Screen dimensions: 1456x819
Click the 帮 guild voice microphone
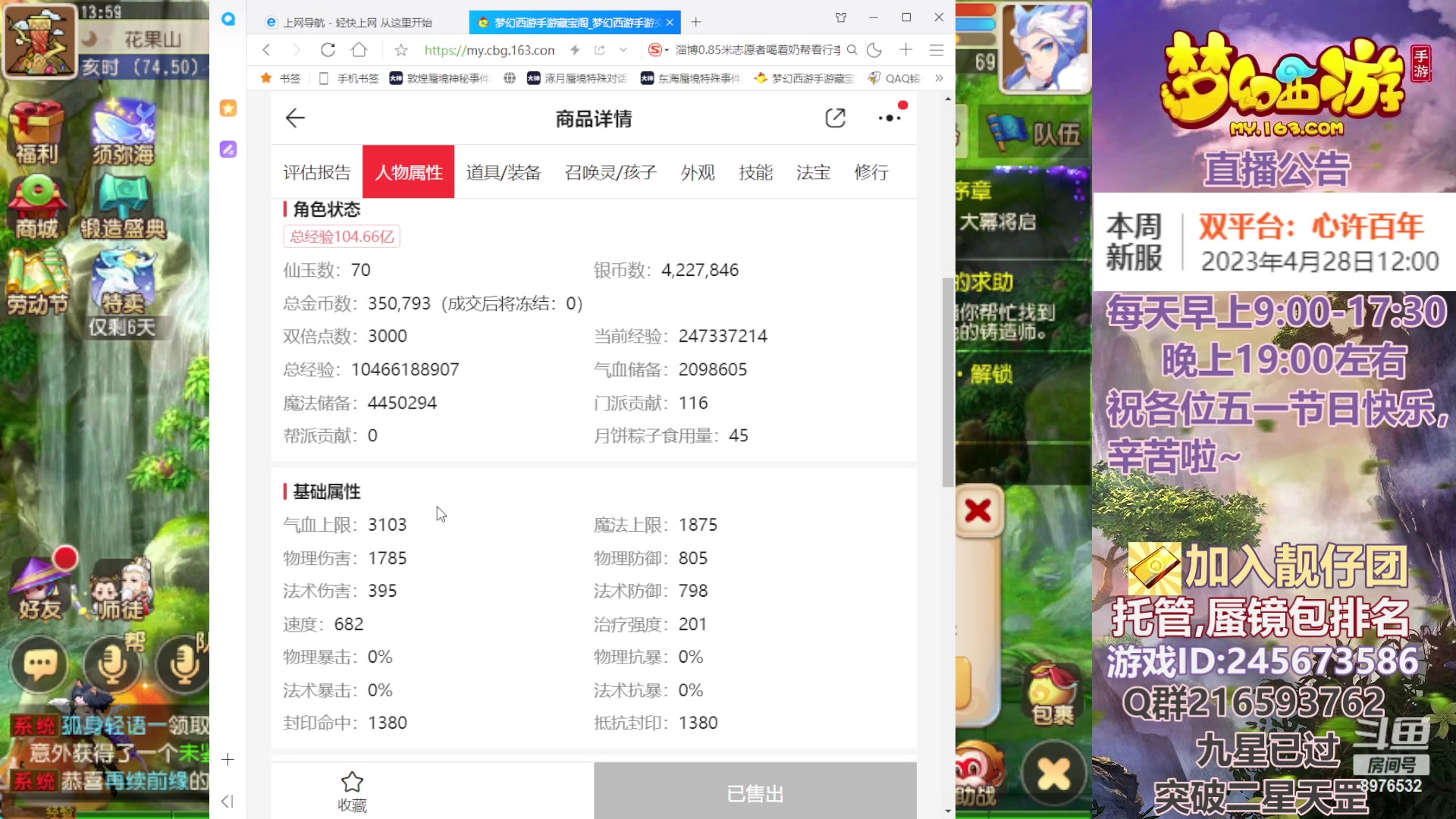[x=111, y=665]
